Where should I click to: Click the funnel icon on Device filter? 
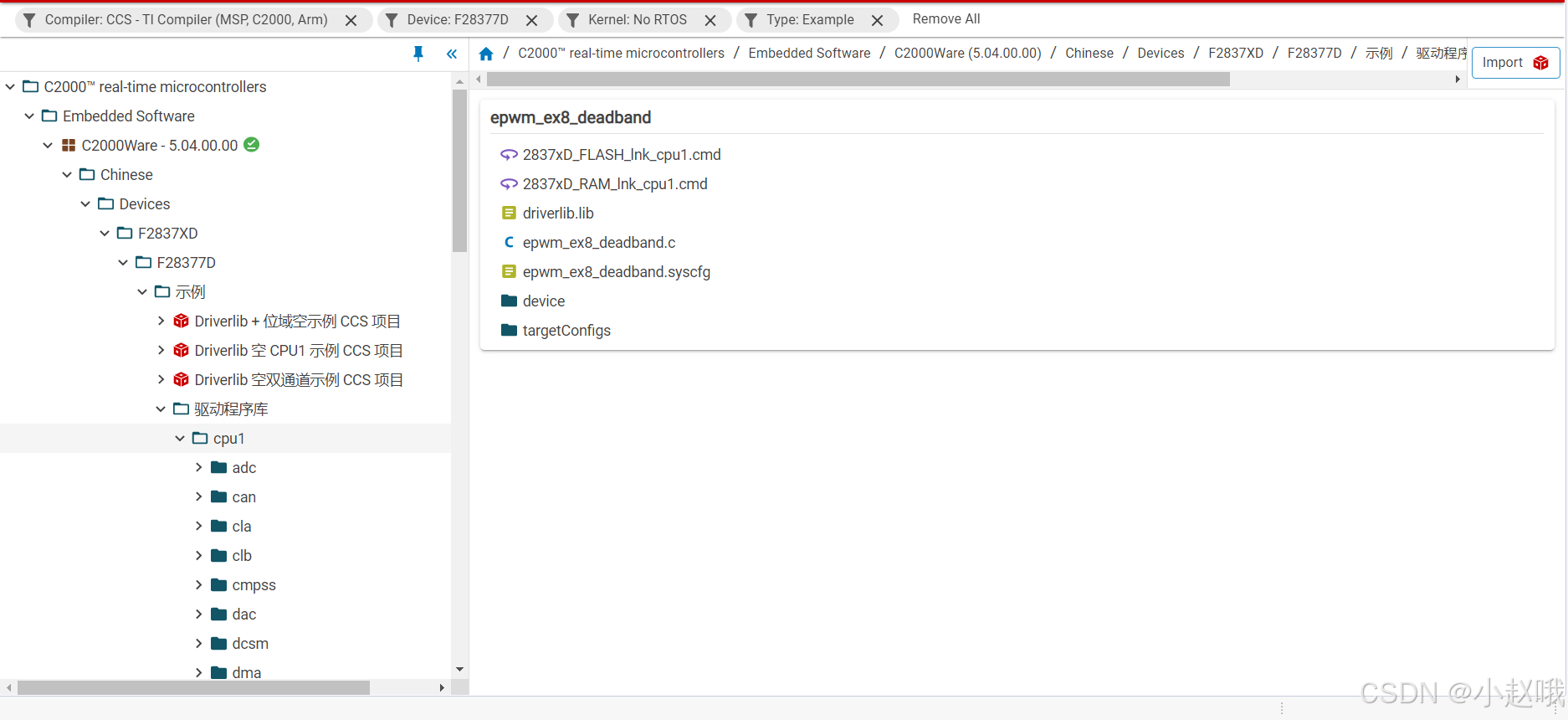tap(392, 20)
